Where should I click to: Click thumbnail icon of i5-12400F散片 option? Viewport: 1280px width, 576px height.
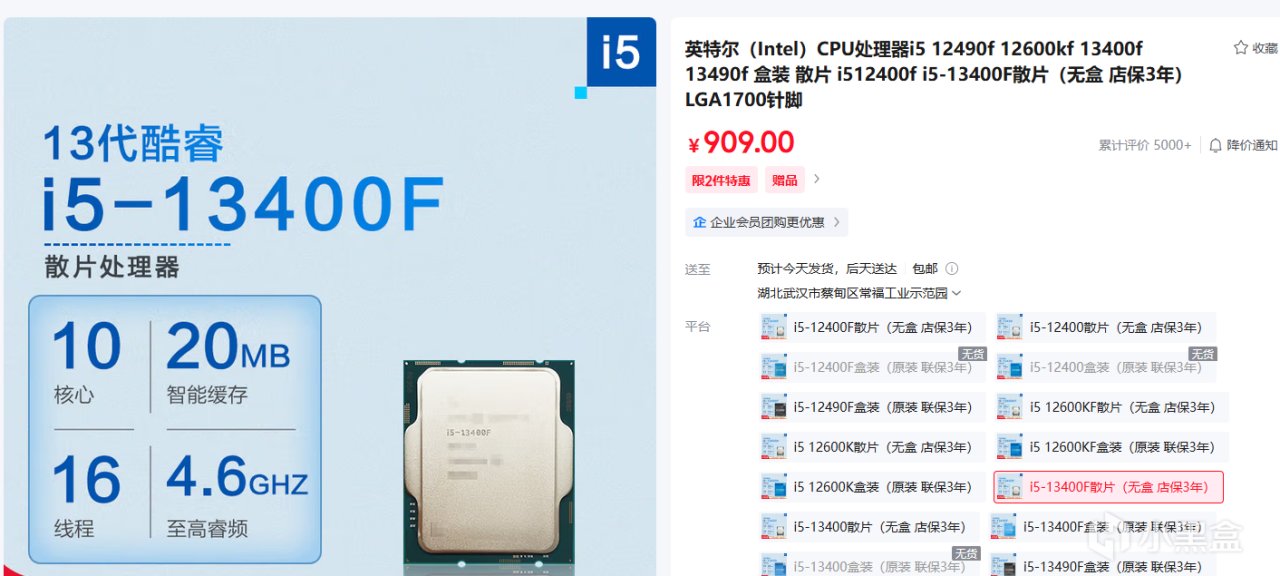point(773,327)
